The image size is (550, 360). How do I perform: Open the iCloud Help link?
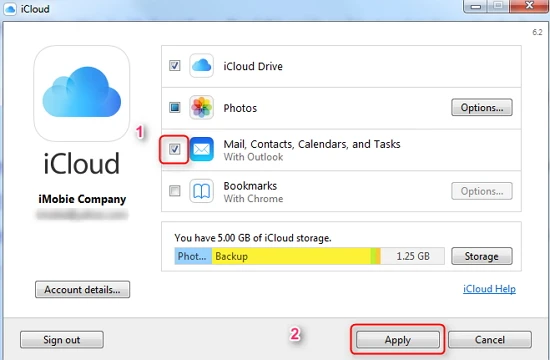489,289
